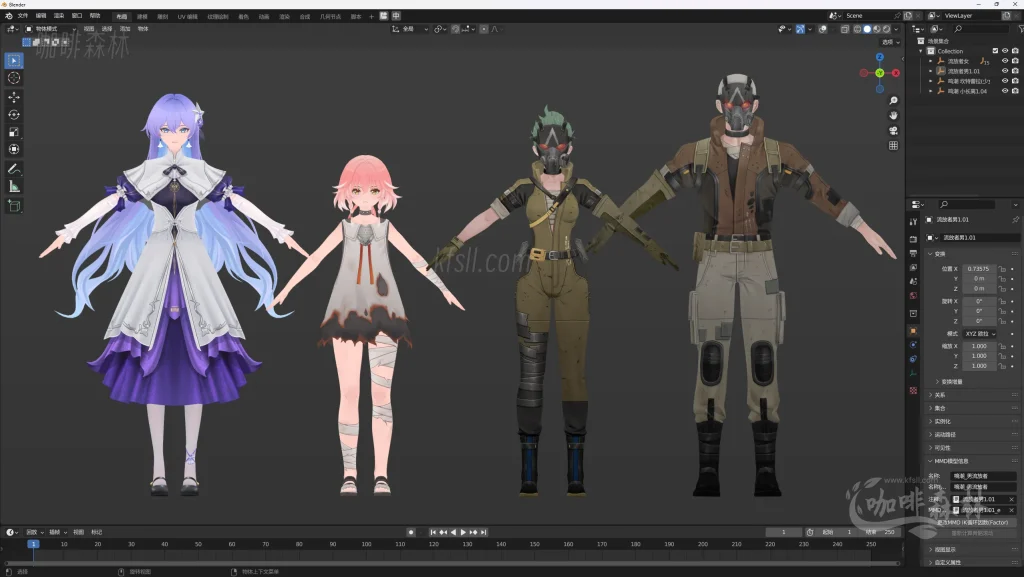1024x577 pixels.
Task: Open the Scene properties tab icon
Action: 913,281
